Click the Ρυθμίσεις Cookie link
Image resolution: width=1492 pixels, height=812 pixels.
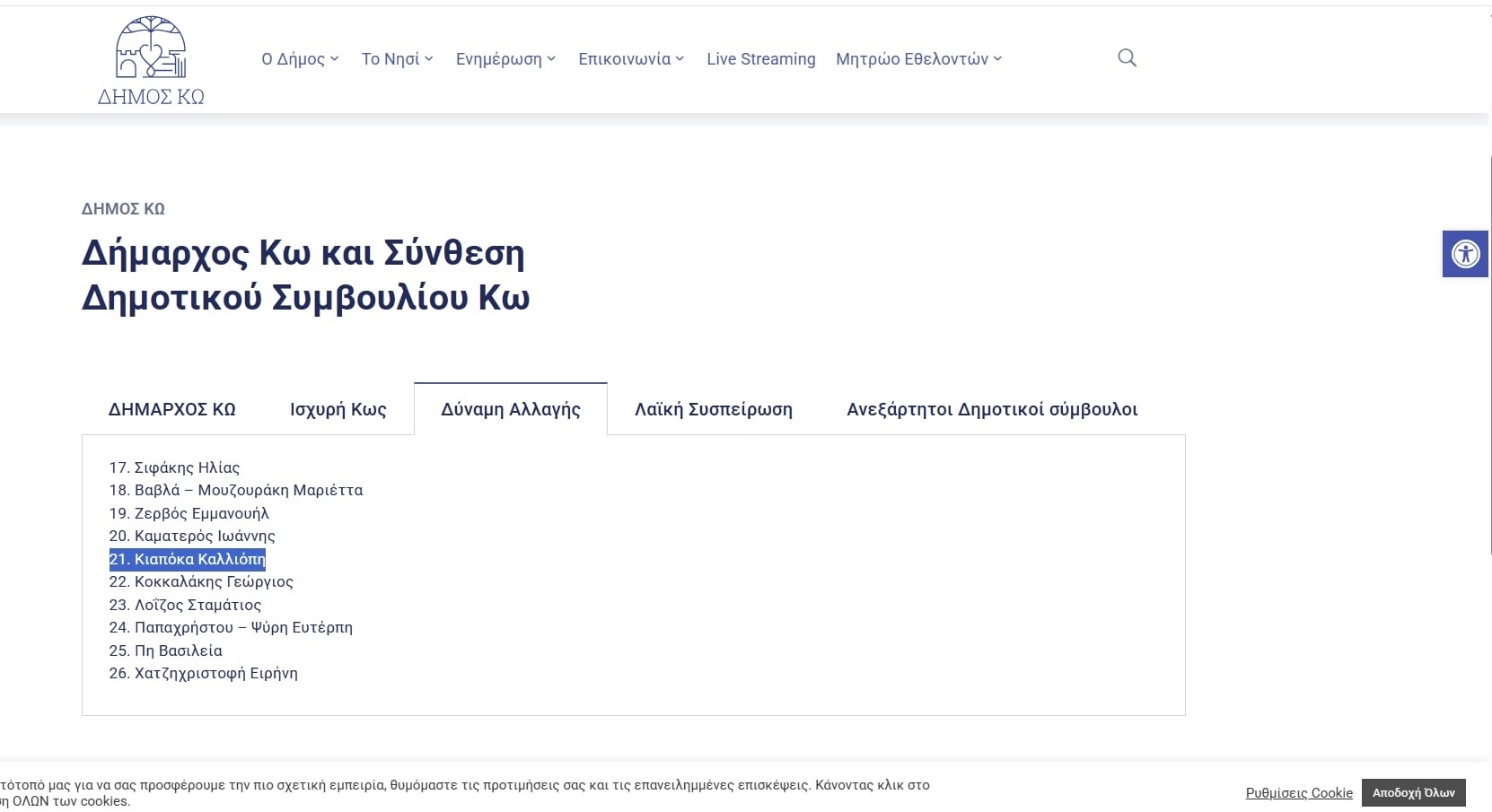point(1299,793)
